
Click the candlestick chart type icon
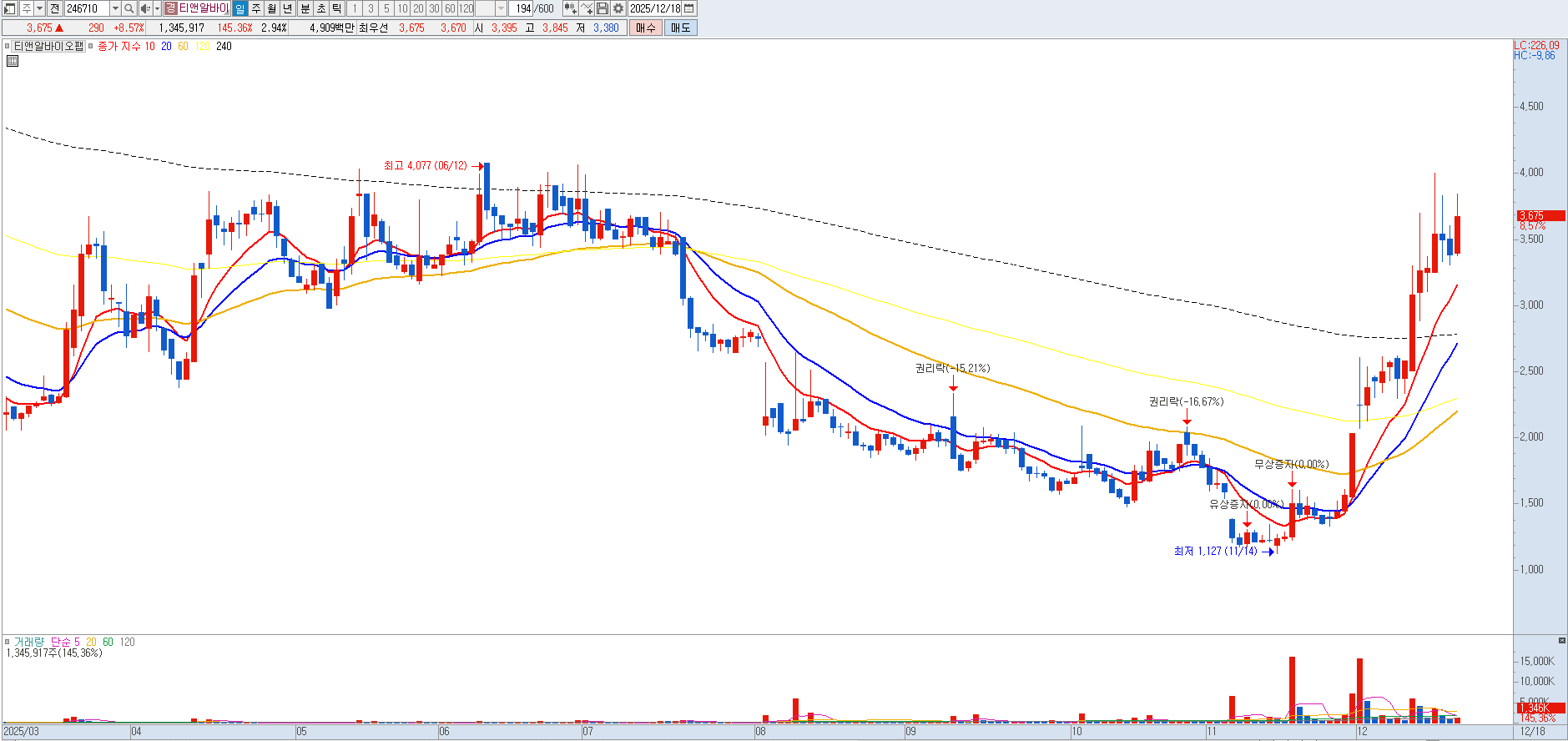(570, 8)
